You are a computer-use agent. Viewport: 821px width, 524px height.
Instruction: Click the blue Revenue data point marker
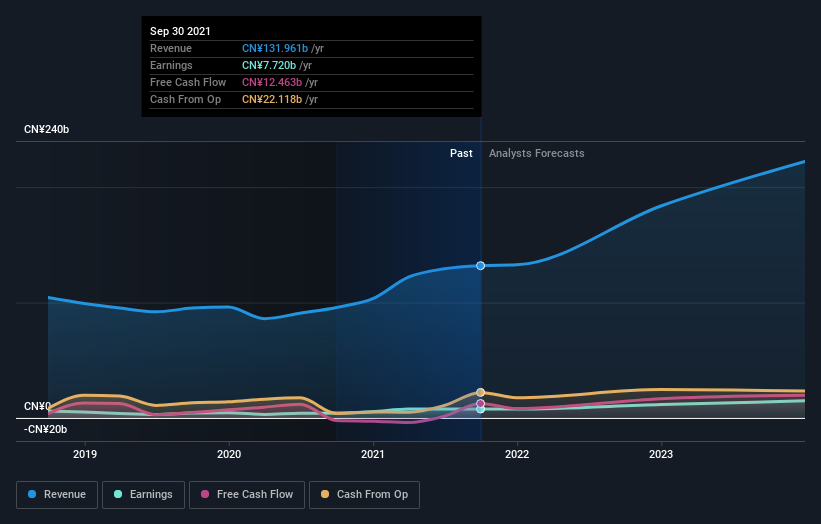480,266
